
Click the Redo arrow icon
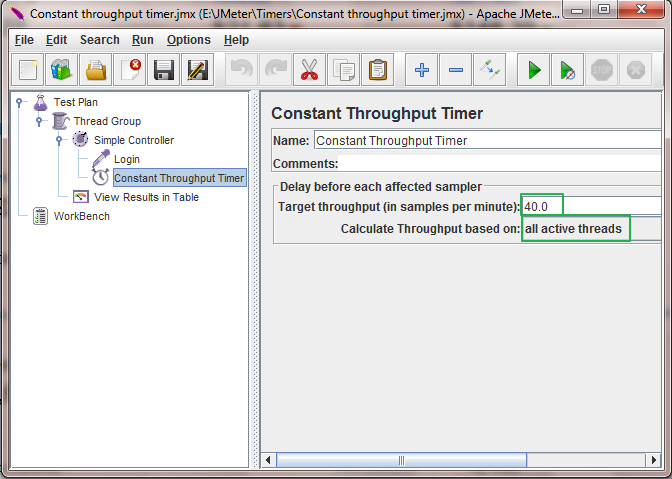276,69
